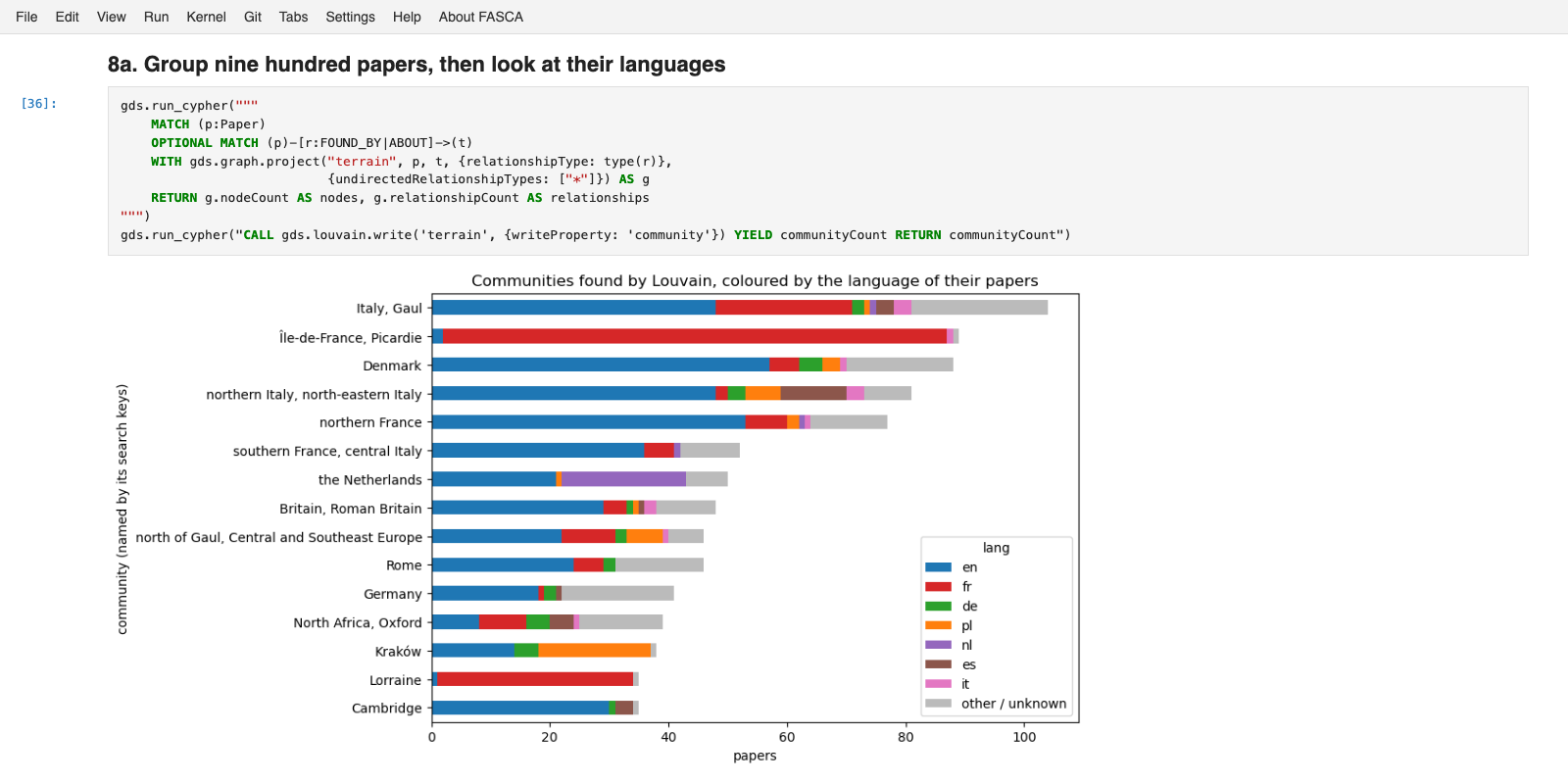Click the y-axis title 'community (named by its search keys)'
The height and width of the screenshot is (784, 1568).
point(122,509)
